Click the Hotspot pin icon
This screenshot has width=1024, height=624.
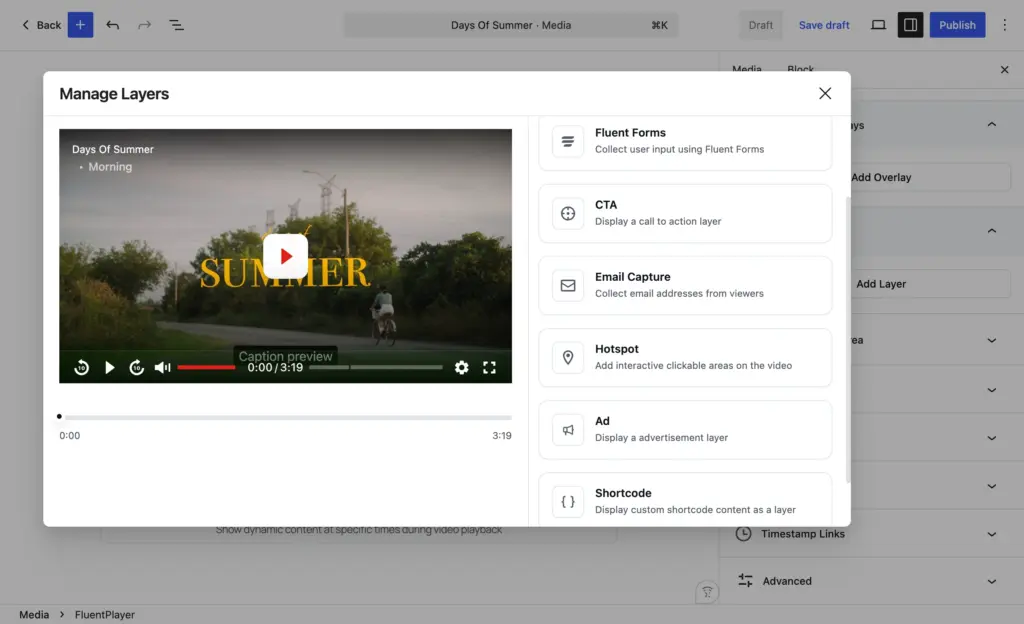[568, 358]
